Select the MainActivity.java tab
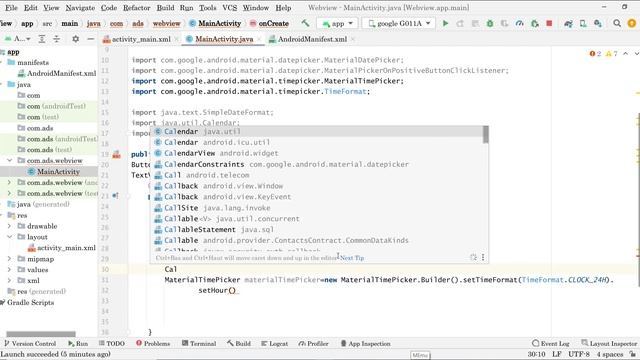This screenshot has width=640, height=360. coord(224,39)
